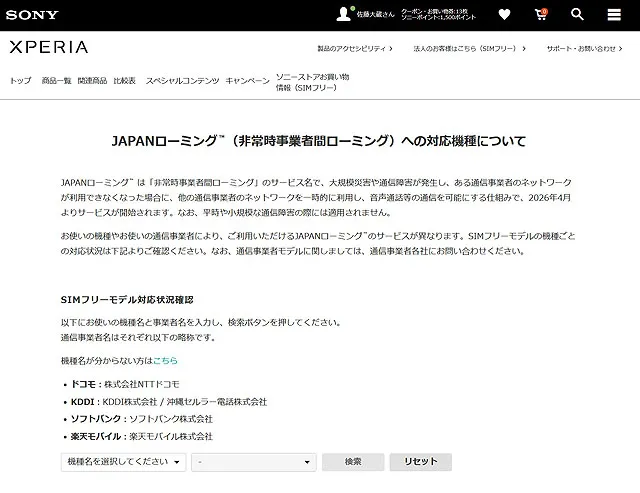Select 商品一覧 in navigation
This screenshot has width=640, height=493.
[x=56, y=81]
